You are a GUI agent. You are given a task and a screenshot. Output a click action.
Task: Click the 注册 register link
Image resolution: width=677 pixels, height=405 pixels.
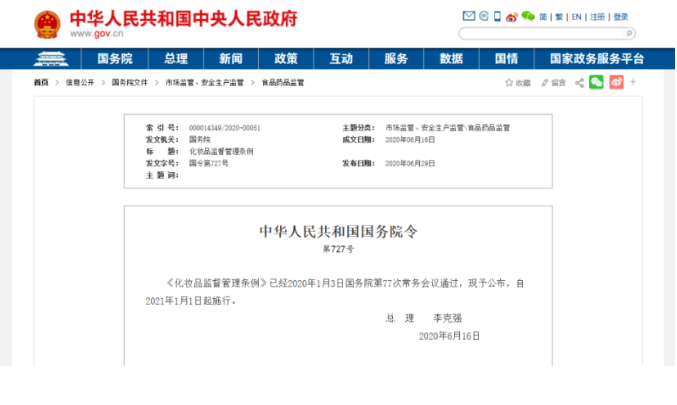[598, 17]
